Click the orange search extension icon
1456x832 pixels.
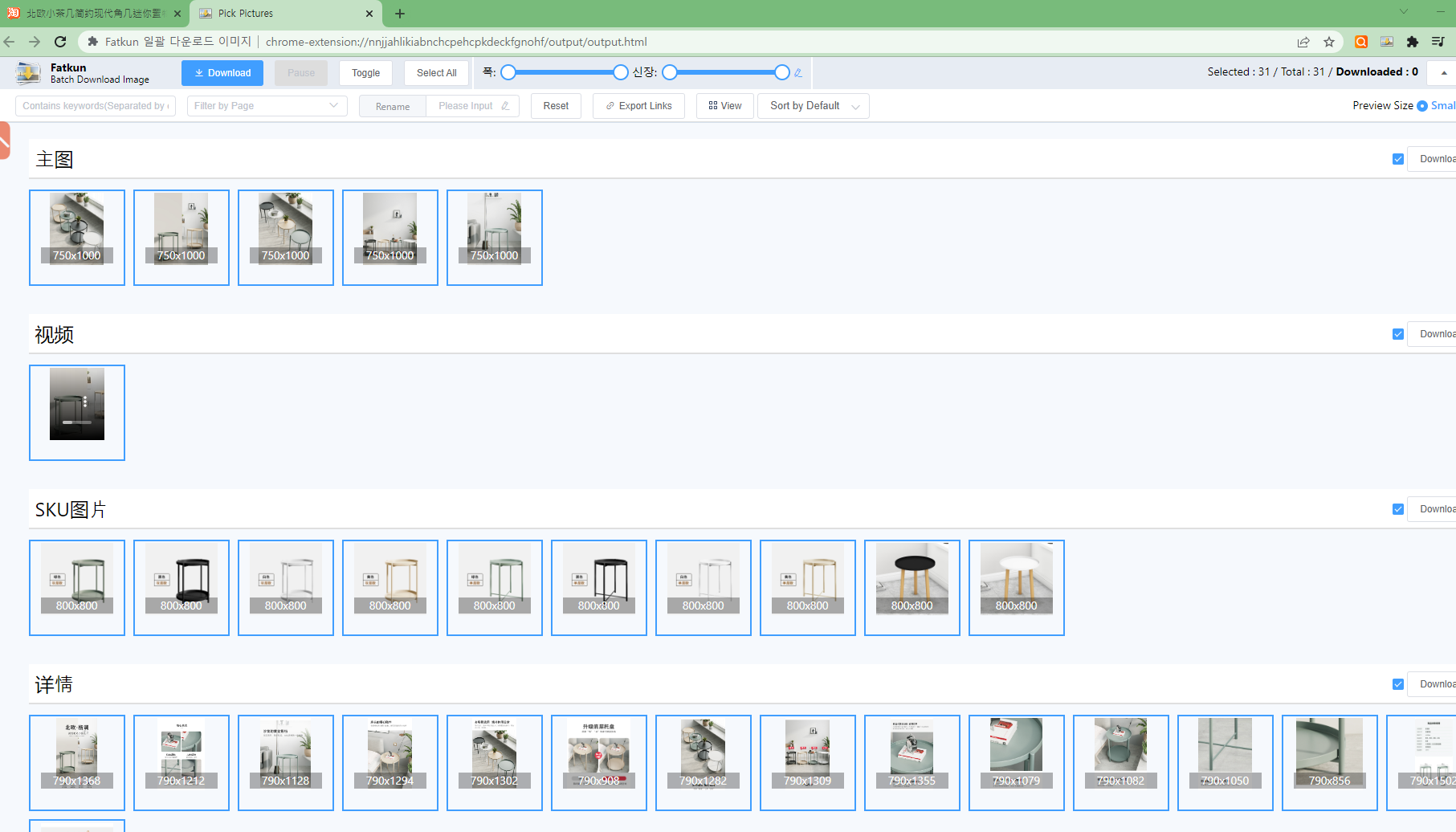[1361, 42]
